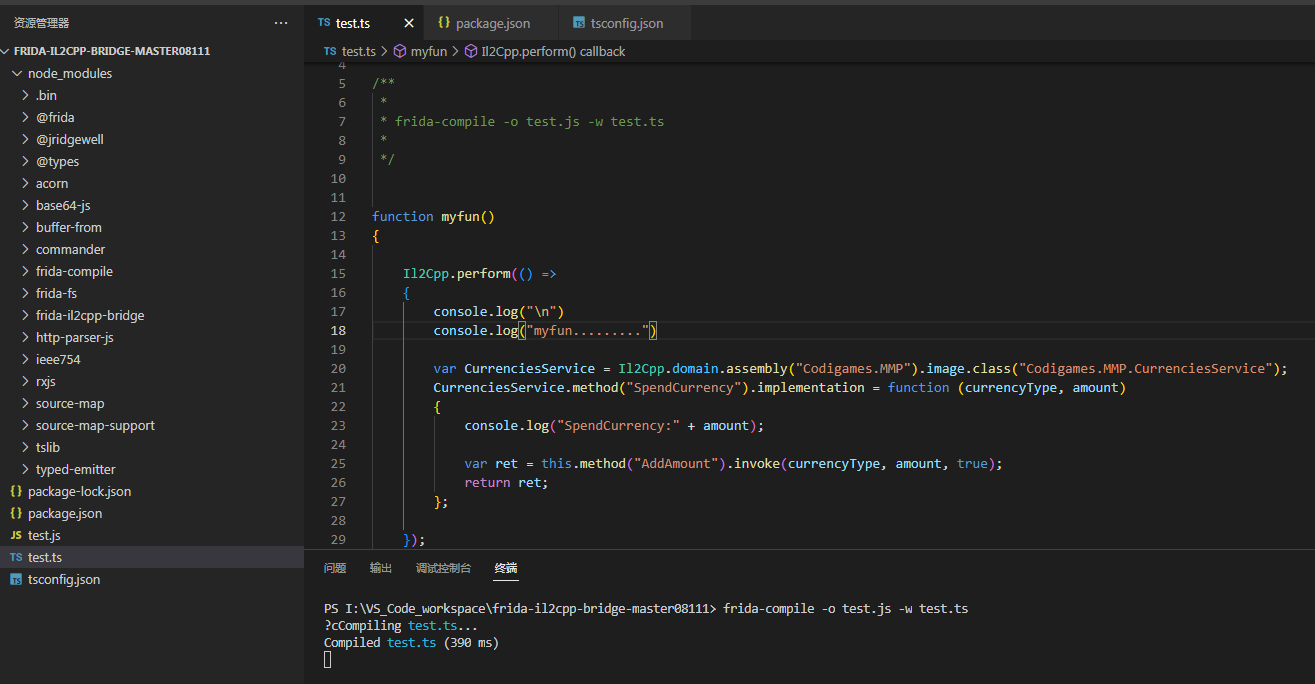Click the test.ts link in terminal compile output
Image resolution: width=1315 pixels, height=684 pixels.
(x=411, y=642)
